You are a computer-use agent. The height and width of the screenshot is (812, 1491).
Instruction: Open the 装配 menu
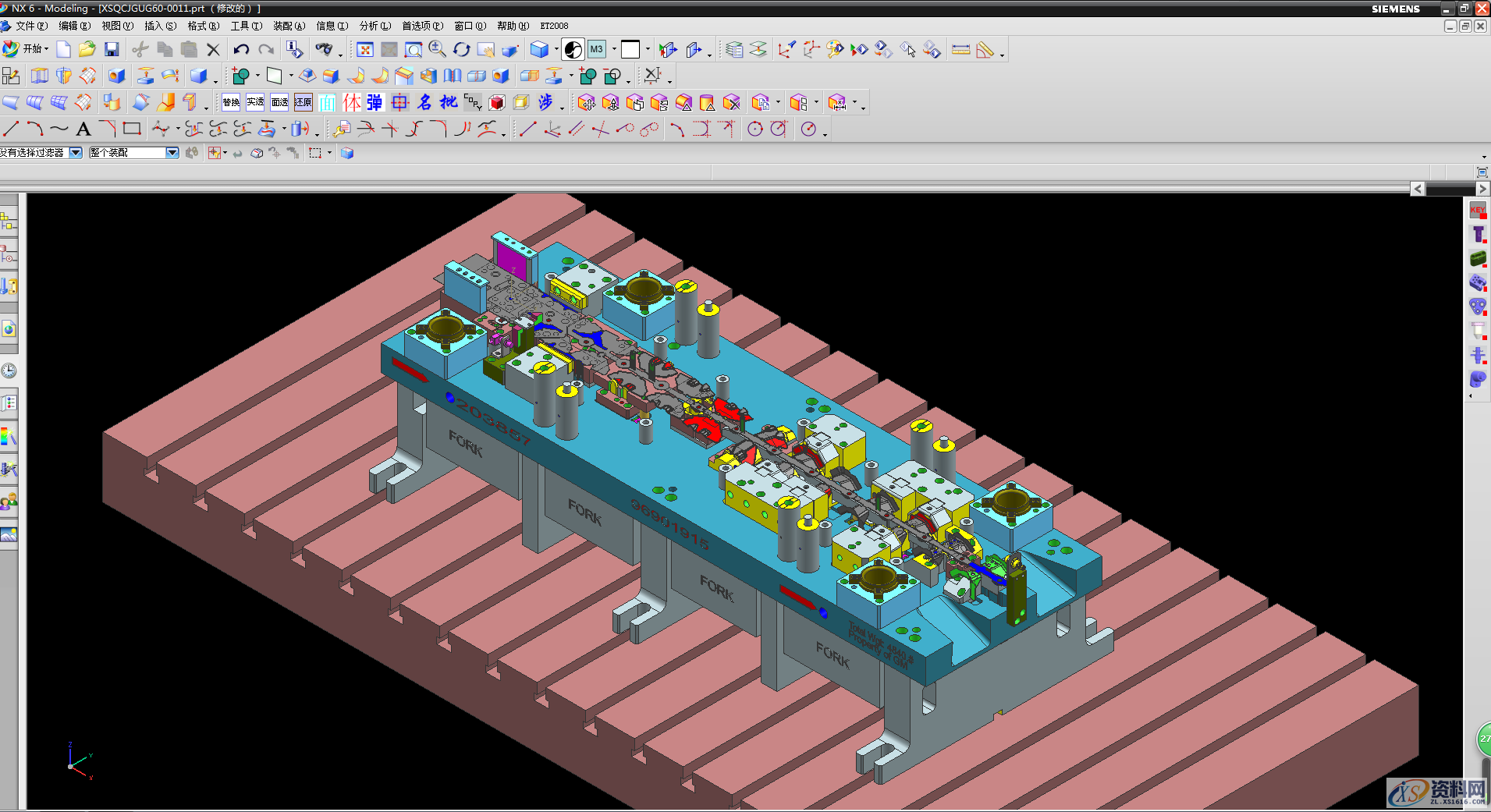point(289,26)
